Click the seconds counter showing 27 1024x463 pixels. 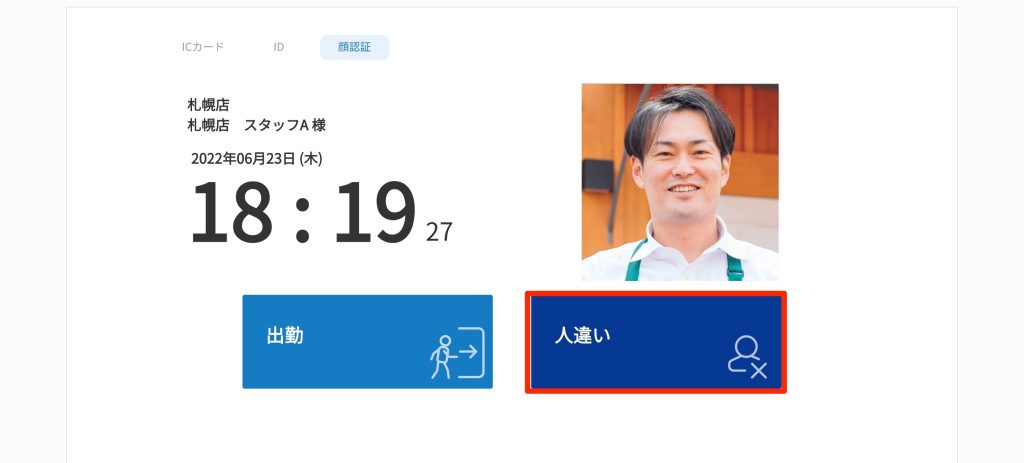click(x=439, y=232)
